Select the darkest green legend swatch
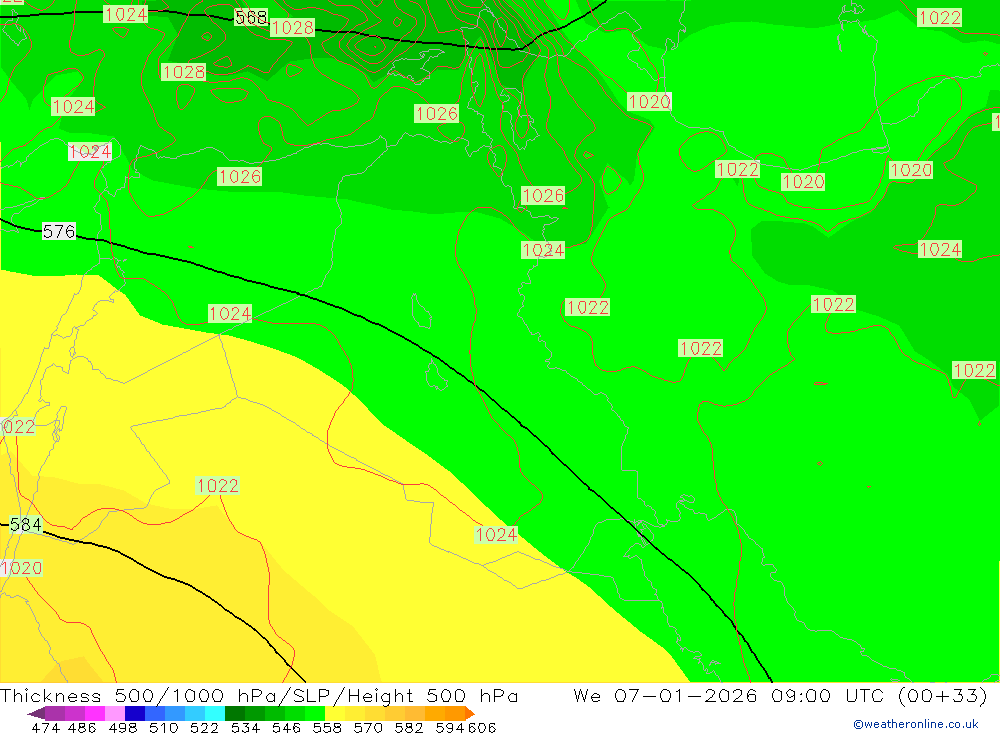Image resolution: width=1000 pixels, height=733 pixels. pyautogui.click(x=235, y=713)
